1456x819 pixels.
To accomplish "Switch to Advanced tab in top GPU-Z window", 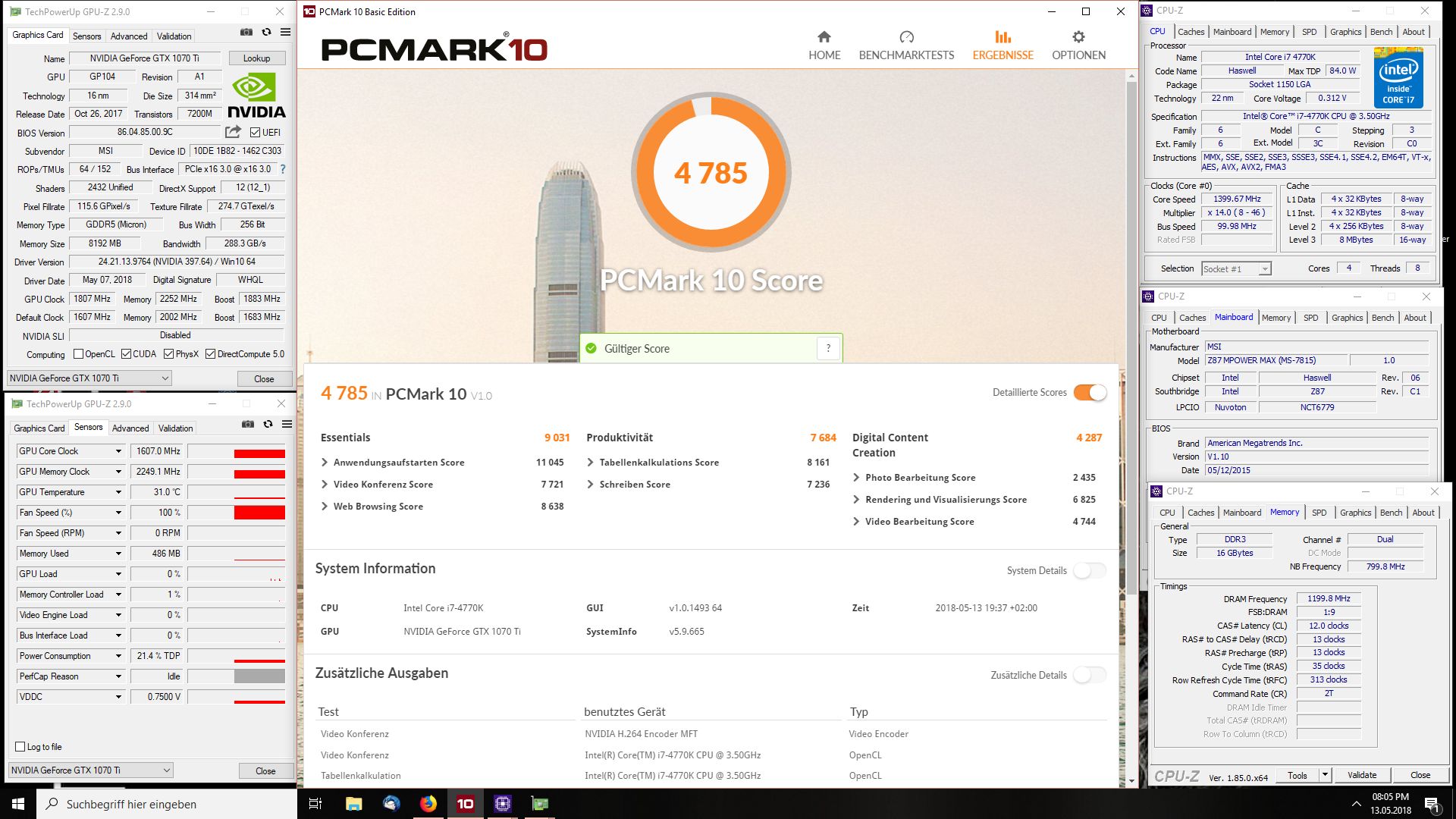I will [129, 36].
